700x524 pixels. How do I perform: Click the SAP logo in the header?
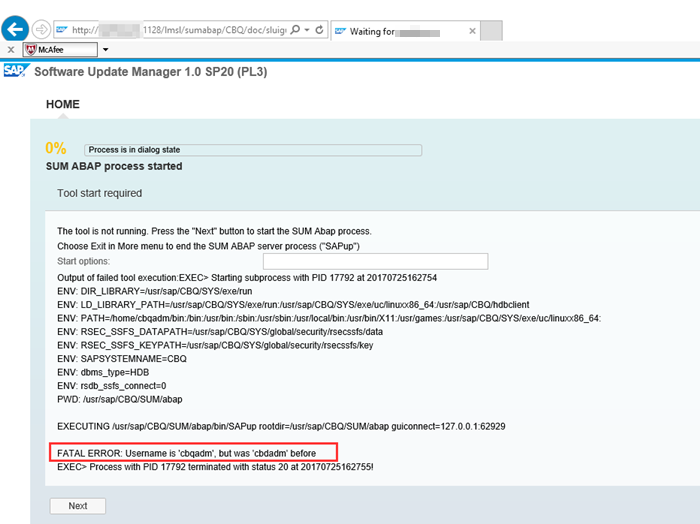tap(17, 71)
